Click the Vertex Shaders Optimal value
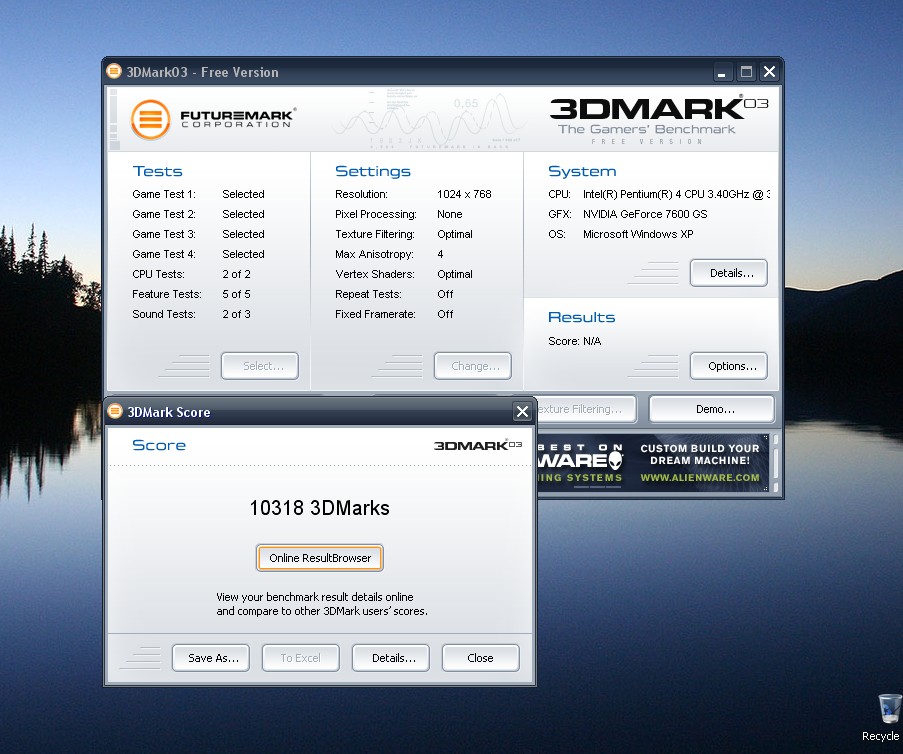Viewport: 903px width, 754px height. 454,274
